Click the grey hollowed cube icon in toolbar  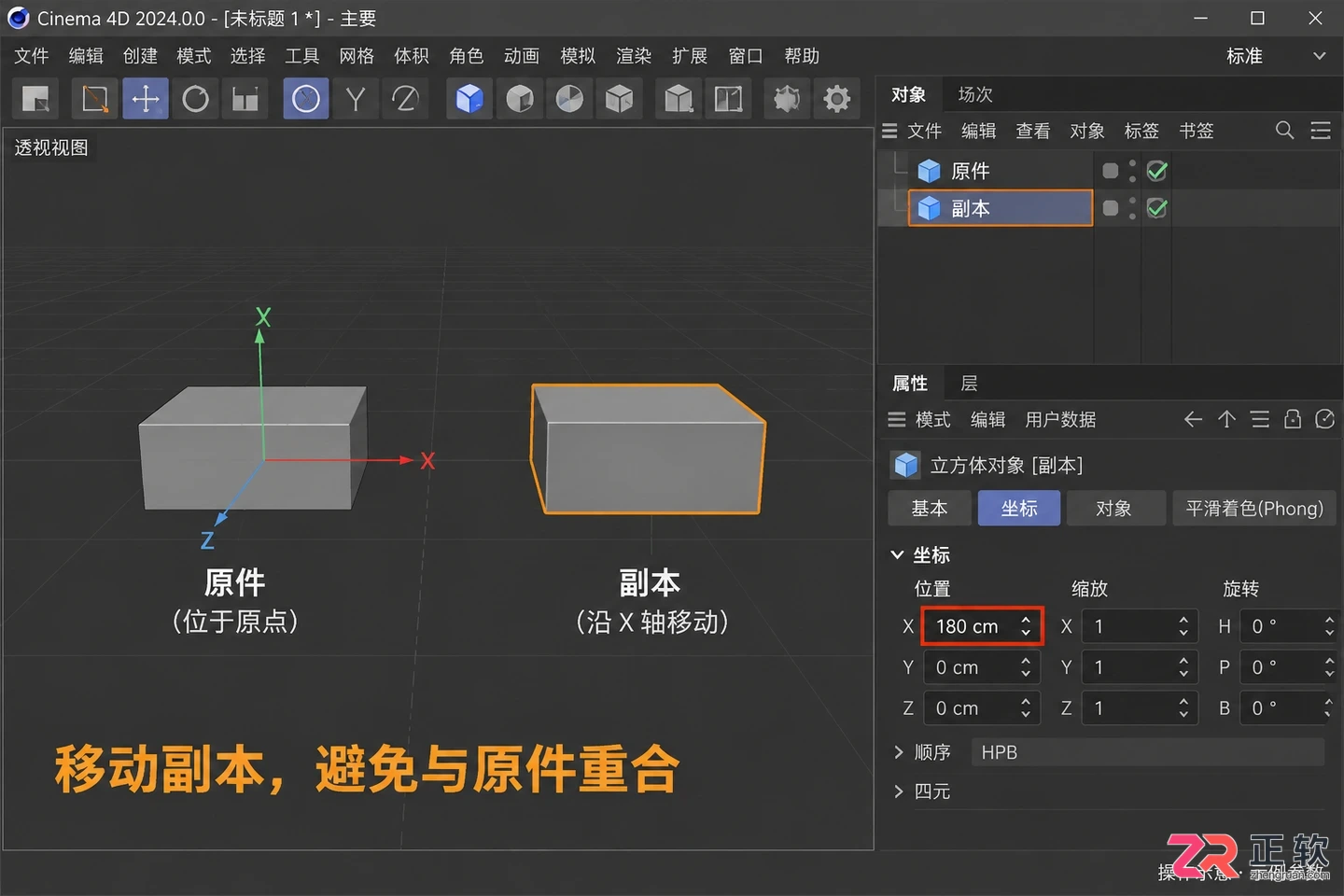click(x=520, y=99)
